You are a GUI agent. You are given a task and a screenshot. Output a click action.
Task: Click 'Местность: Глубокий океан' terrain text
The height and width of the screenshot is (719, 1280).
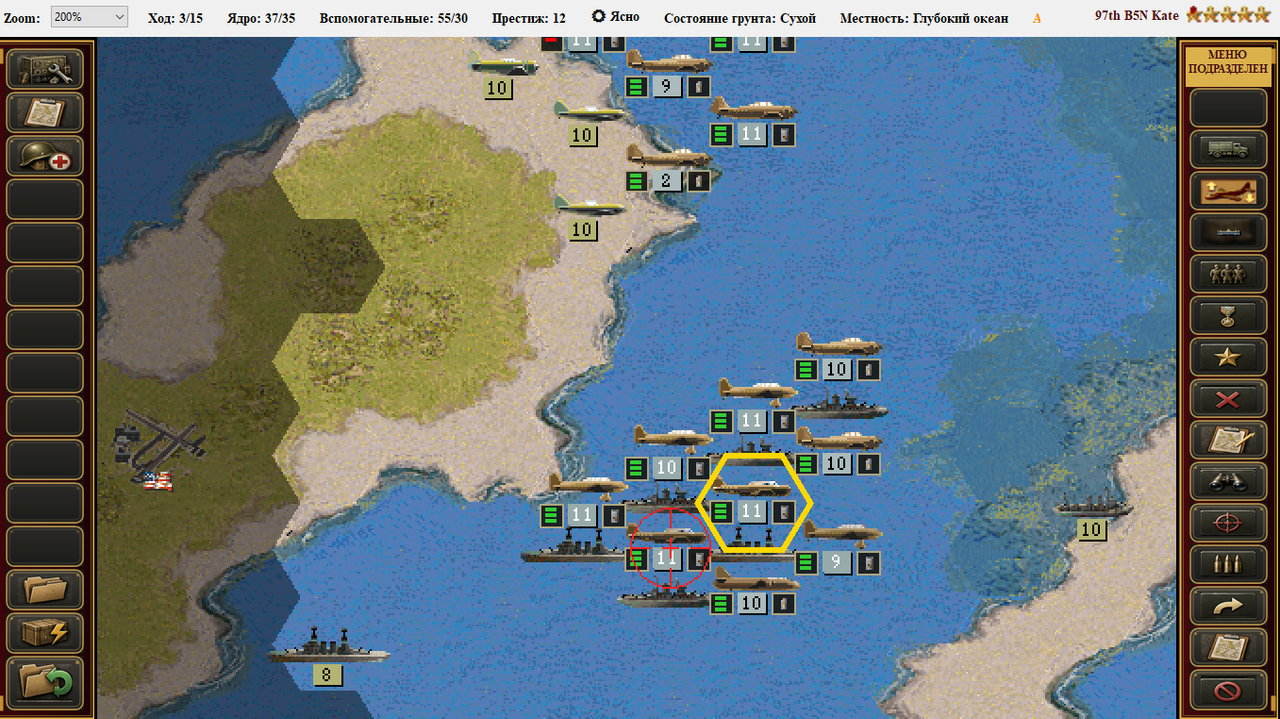tap(924, 18)
